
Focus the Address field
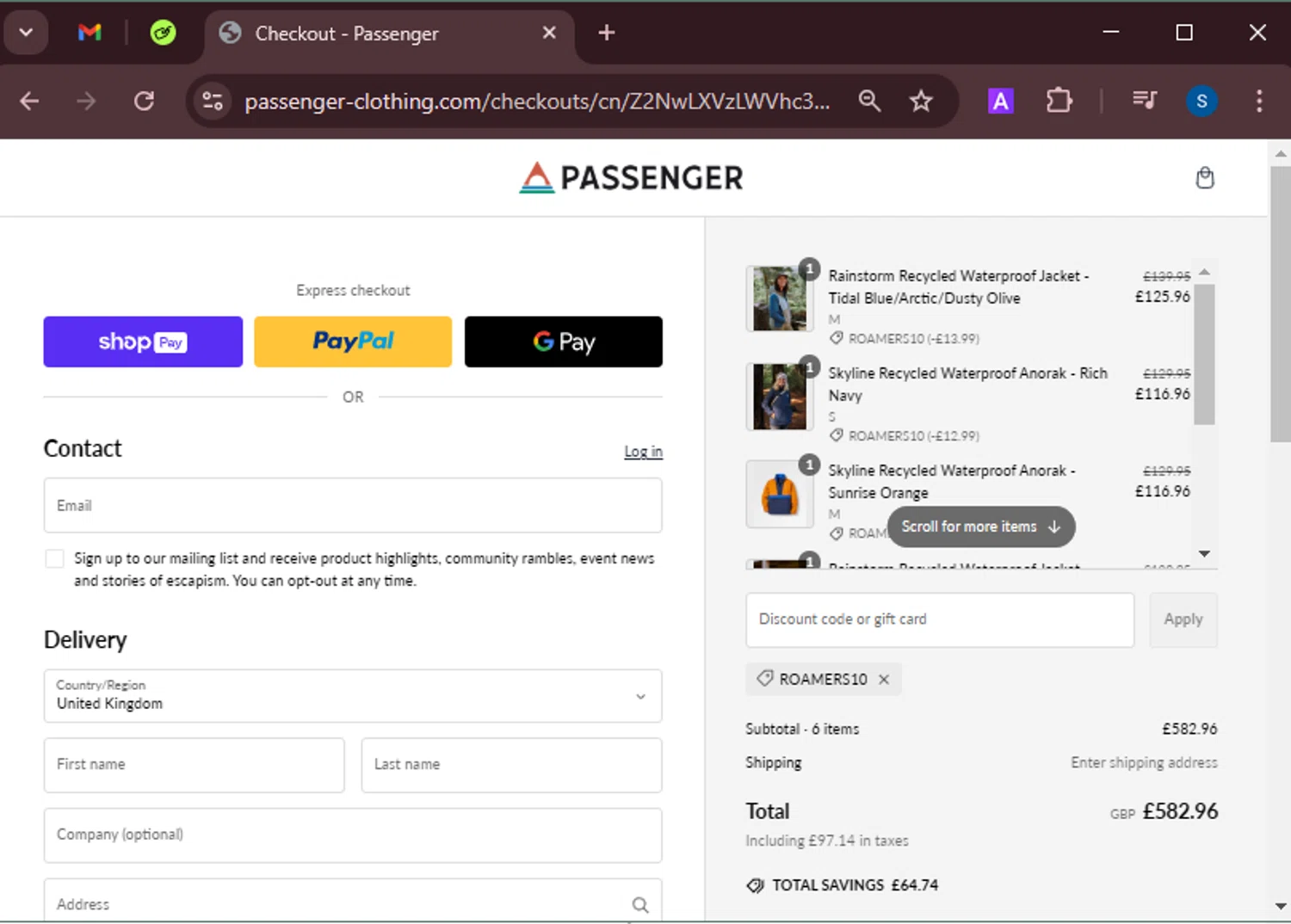coord(353,902)
